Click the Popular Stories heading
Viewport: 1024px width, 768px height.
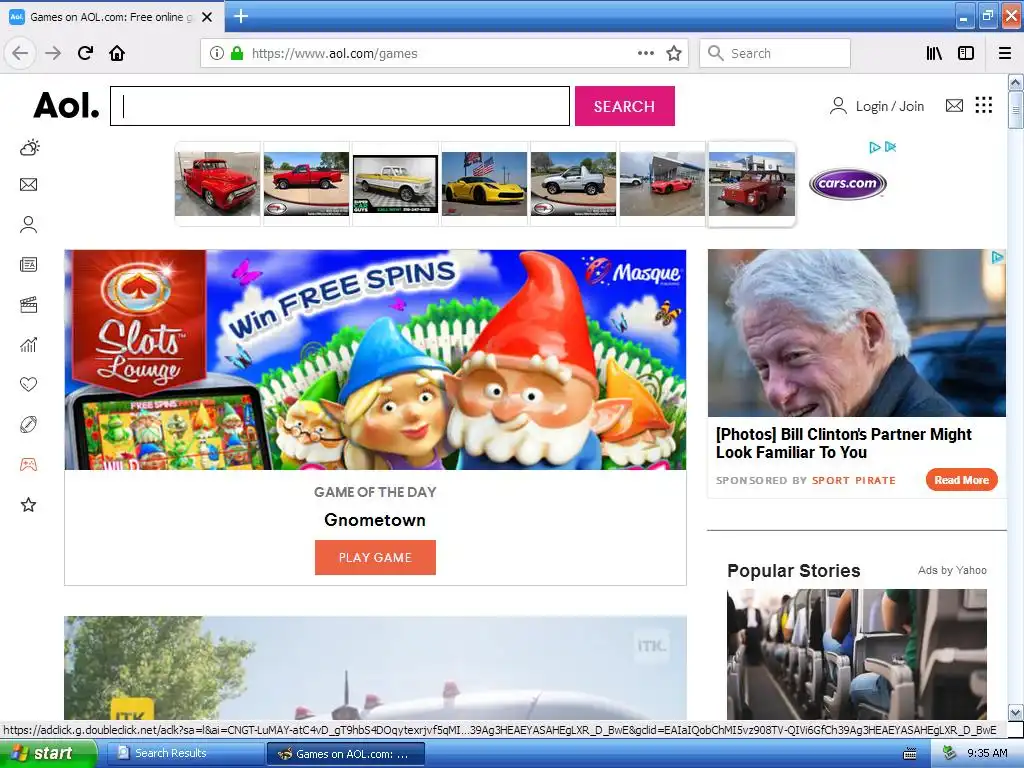click(793, 571)
